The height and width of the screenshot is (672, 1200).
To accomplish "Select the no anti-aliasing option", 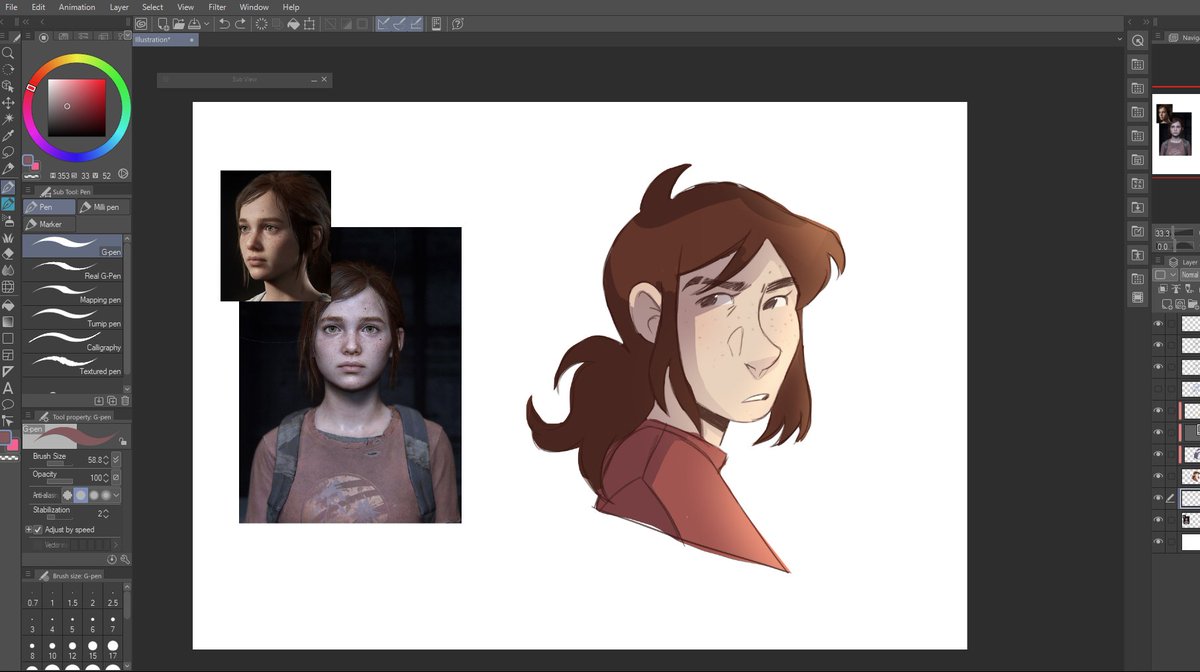I will click(x=68, y=494).
